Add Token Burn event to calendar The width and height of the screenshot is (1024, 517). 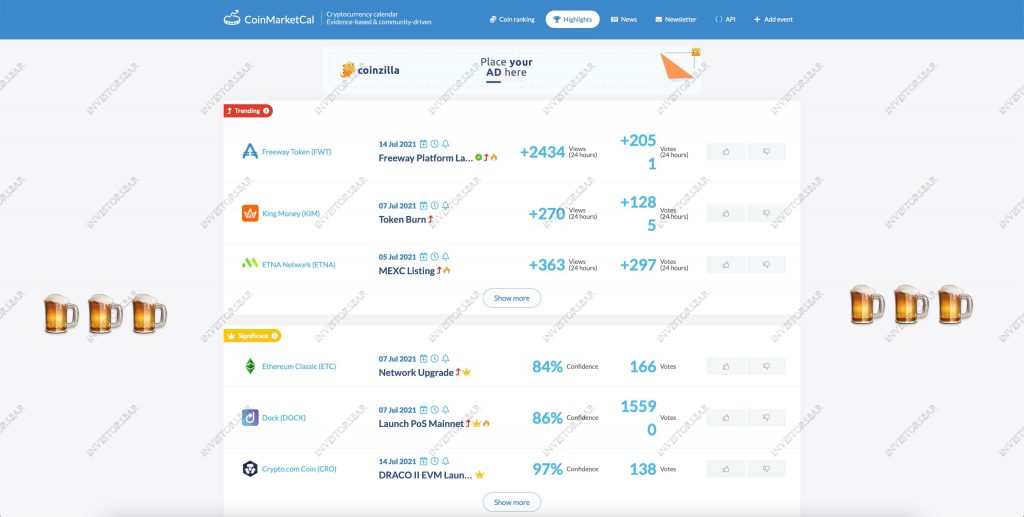[423, 206]
